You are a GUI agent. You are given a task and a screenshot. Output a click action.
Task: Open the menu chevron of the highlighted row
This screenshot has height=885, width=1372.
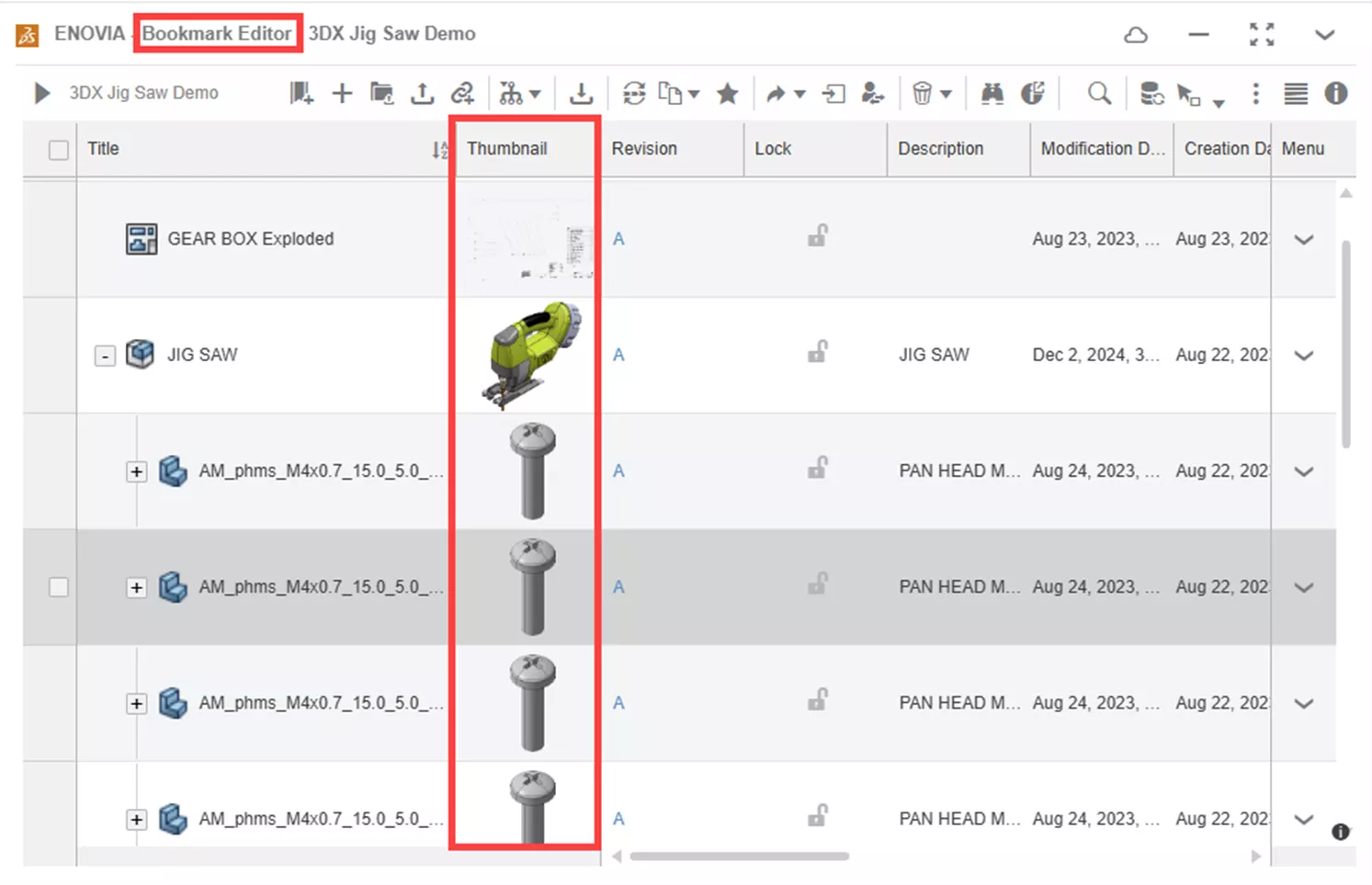click(x=1304, y=587)
